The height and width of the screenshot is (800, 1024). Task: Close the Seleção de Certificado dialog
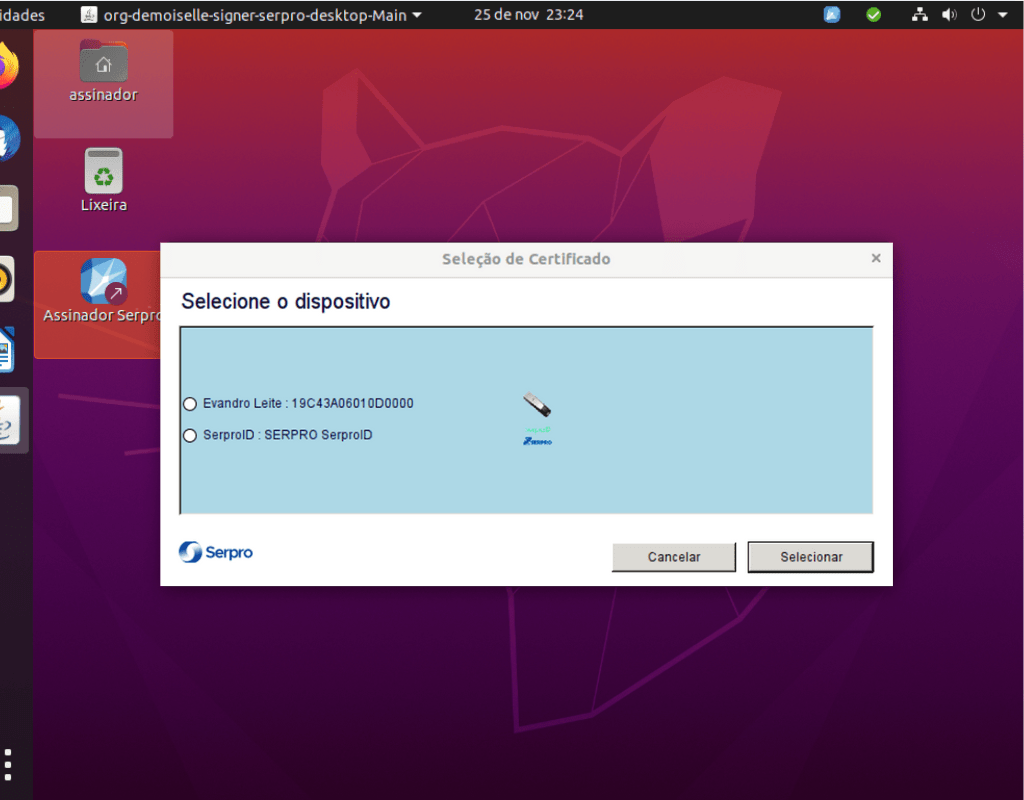(876, 259)
